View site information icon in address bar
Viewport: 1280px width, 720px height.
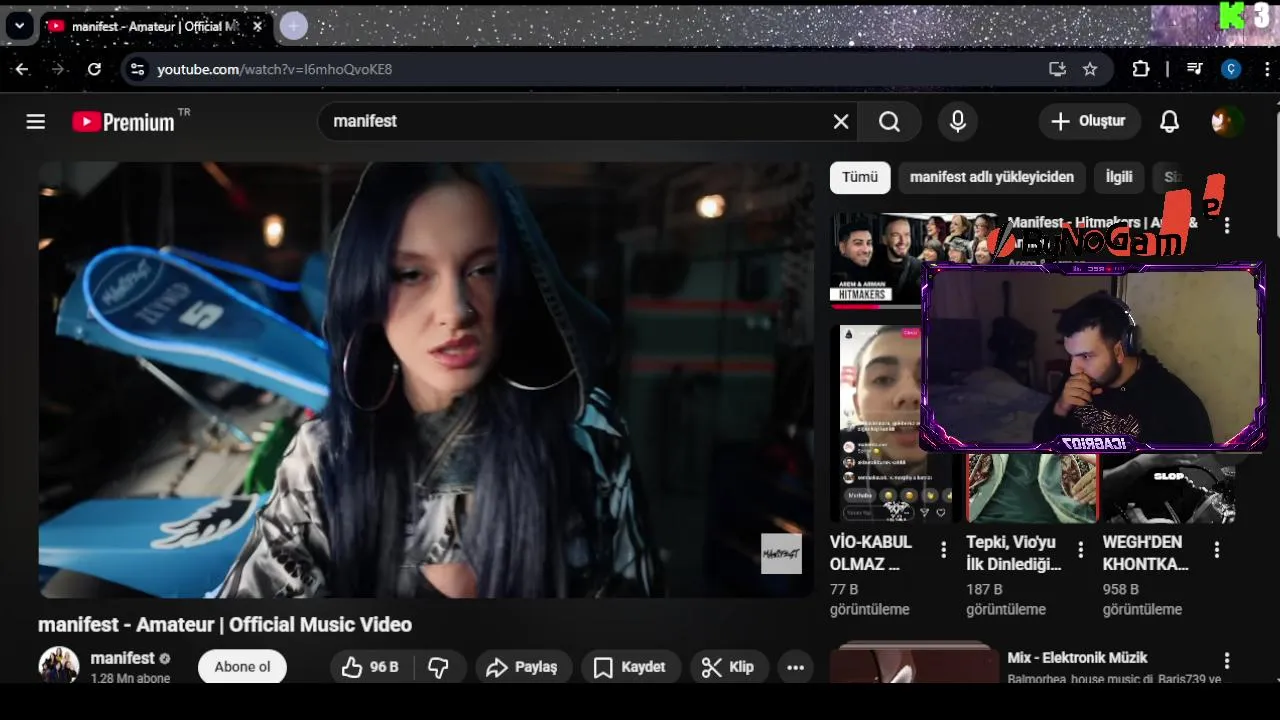coord(138,69)
